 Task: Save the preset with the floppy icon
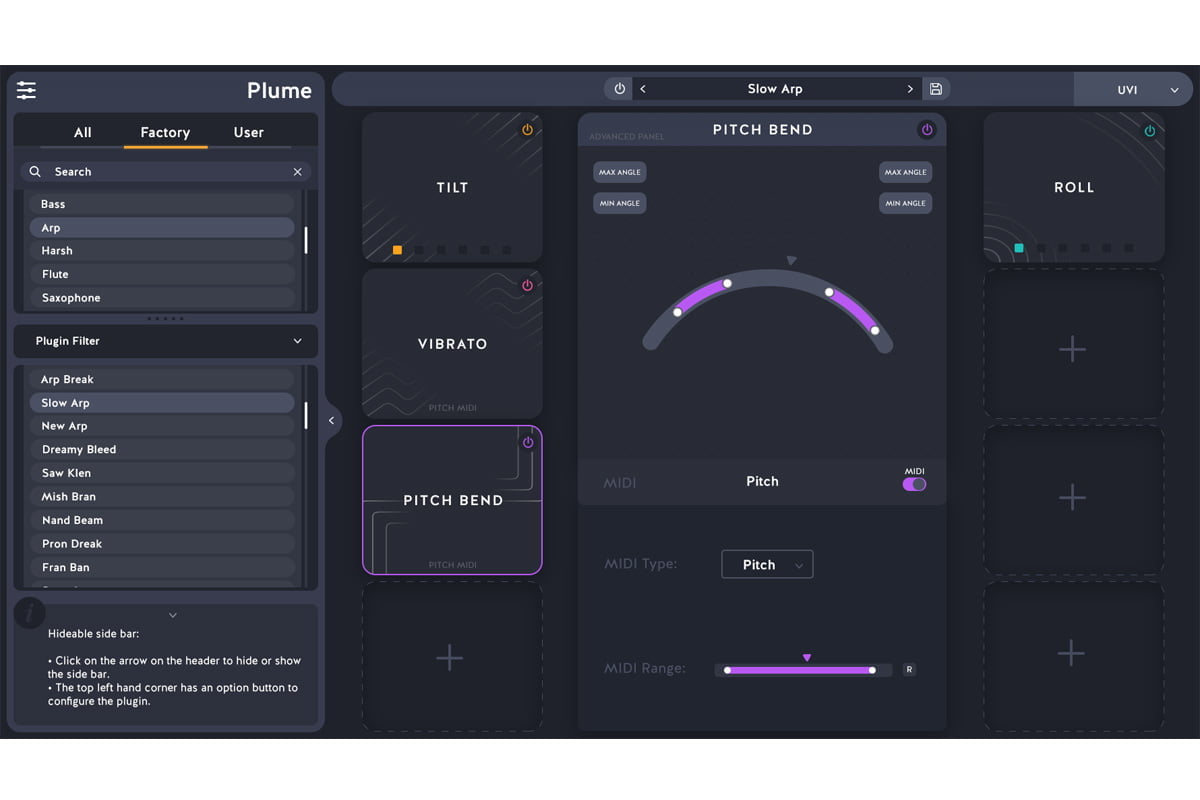936,89
